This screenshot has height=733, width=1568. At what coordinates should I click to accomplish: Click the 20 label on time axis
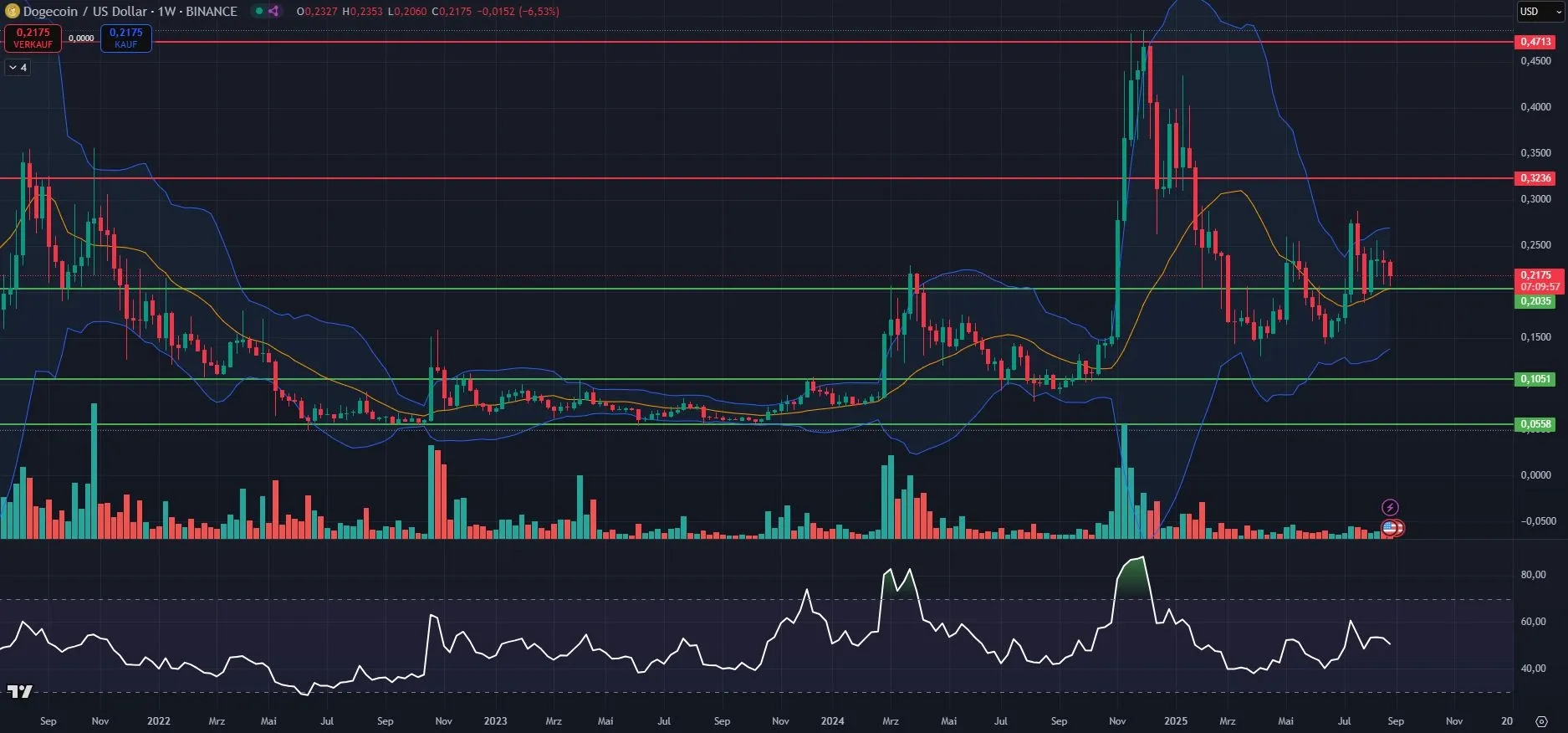tap(1507, 721)
